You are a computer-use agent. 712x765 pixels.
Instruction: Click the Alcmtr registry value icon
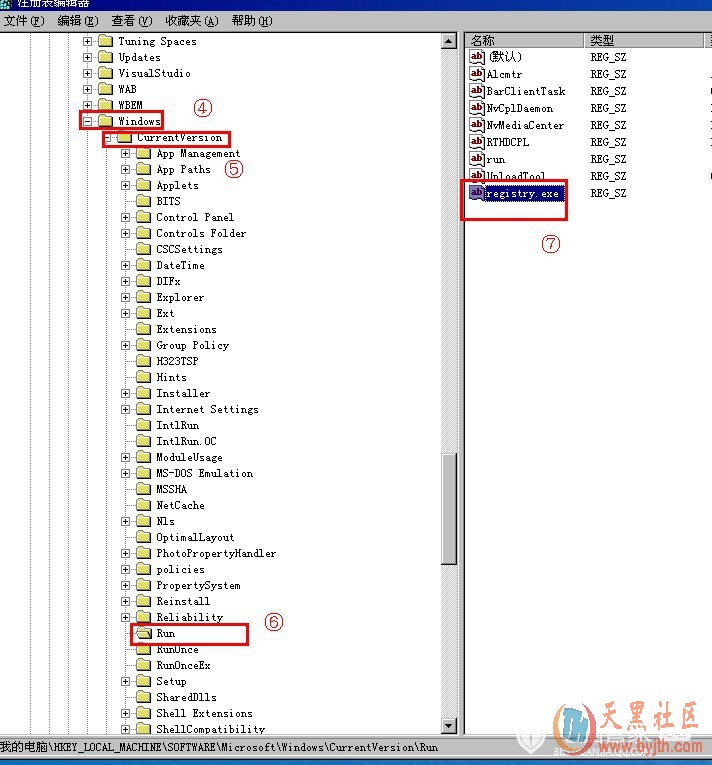click(x=477, y=74)
